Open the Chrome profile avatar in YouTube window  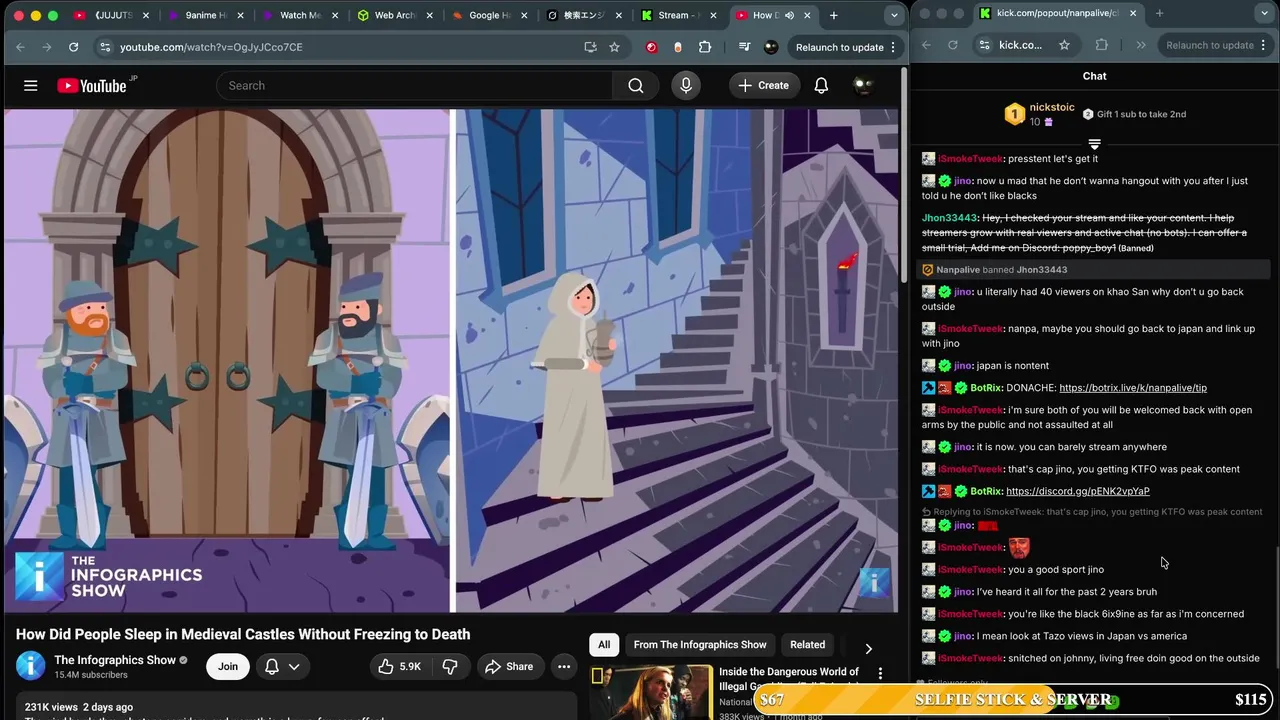[771, 47]
